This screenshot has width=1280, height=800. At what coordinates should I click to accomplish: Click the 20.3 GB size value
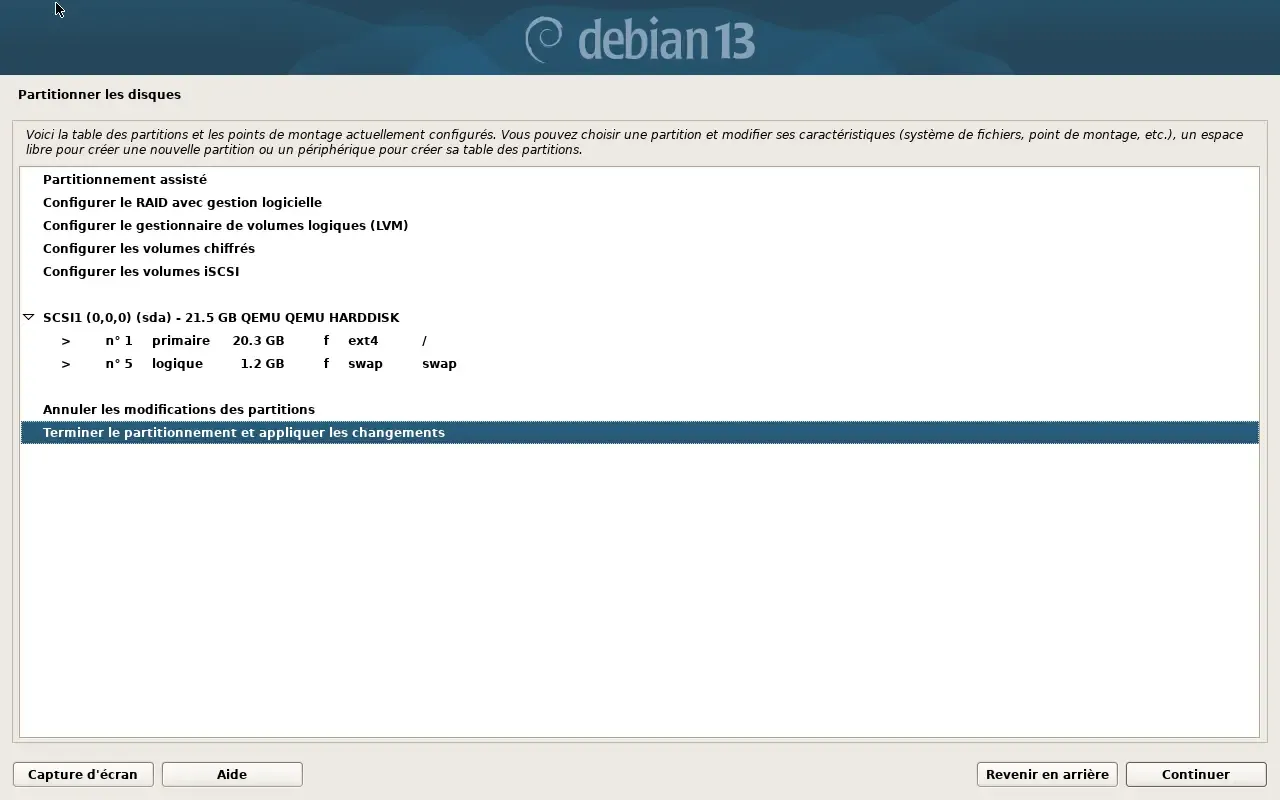click(x=258, y=341)
